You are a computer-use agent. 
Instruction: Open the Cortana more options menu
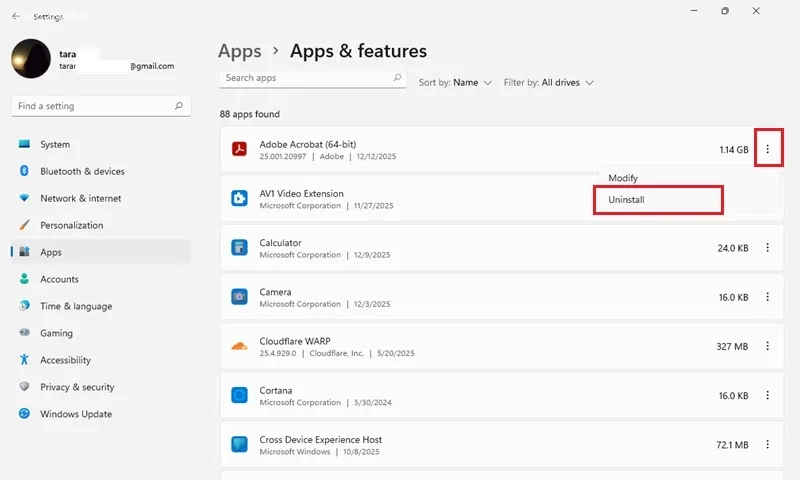point(767,395)
